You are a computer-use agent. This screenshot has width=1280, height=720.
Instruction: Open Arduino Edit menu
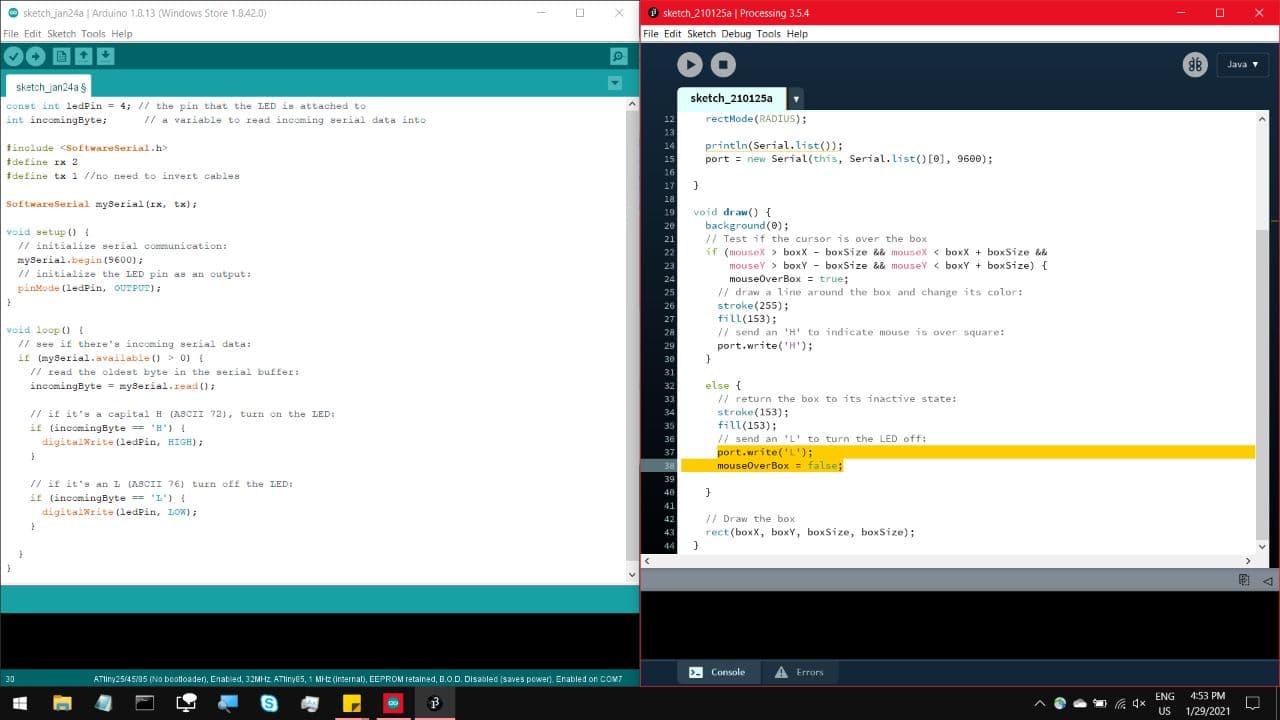[x=33, y=34]
